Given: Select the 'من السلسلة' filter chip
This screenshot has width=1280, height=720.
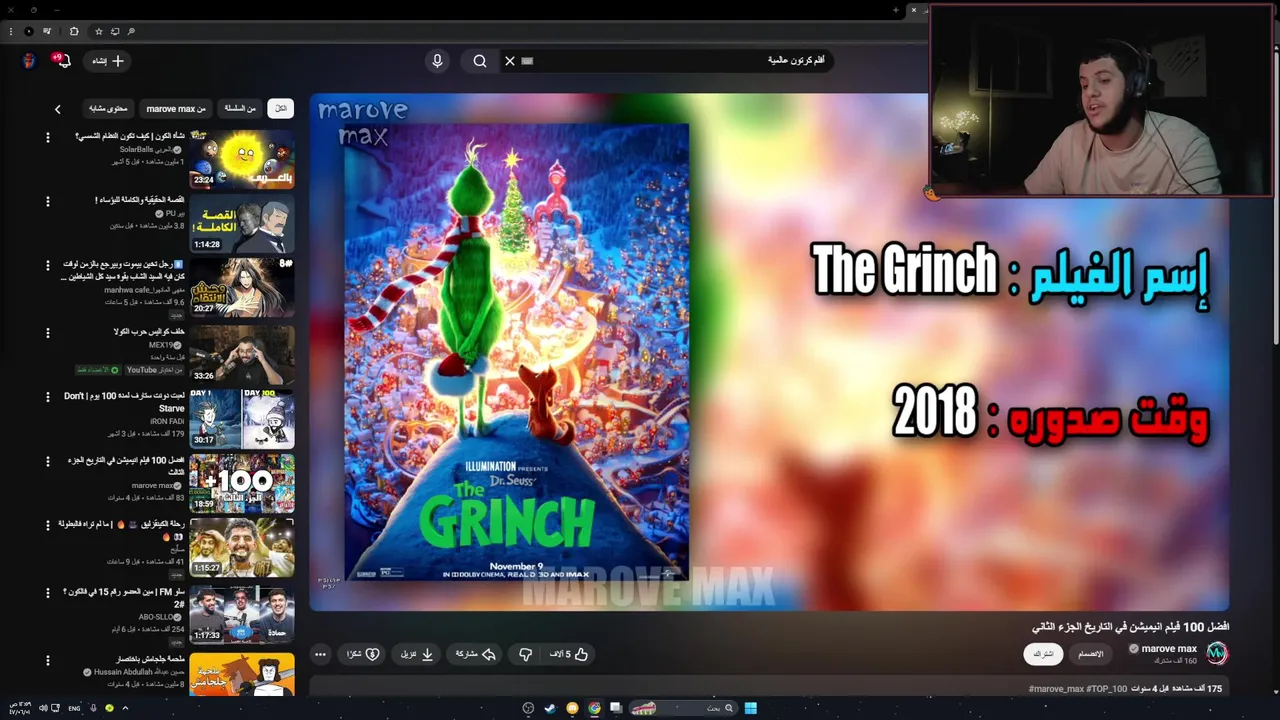Looking at the screenshot, I should [240, 108].
